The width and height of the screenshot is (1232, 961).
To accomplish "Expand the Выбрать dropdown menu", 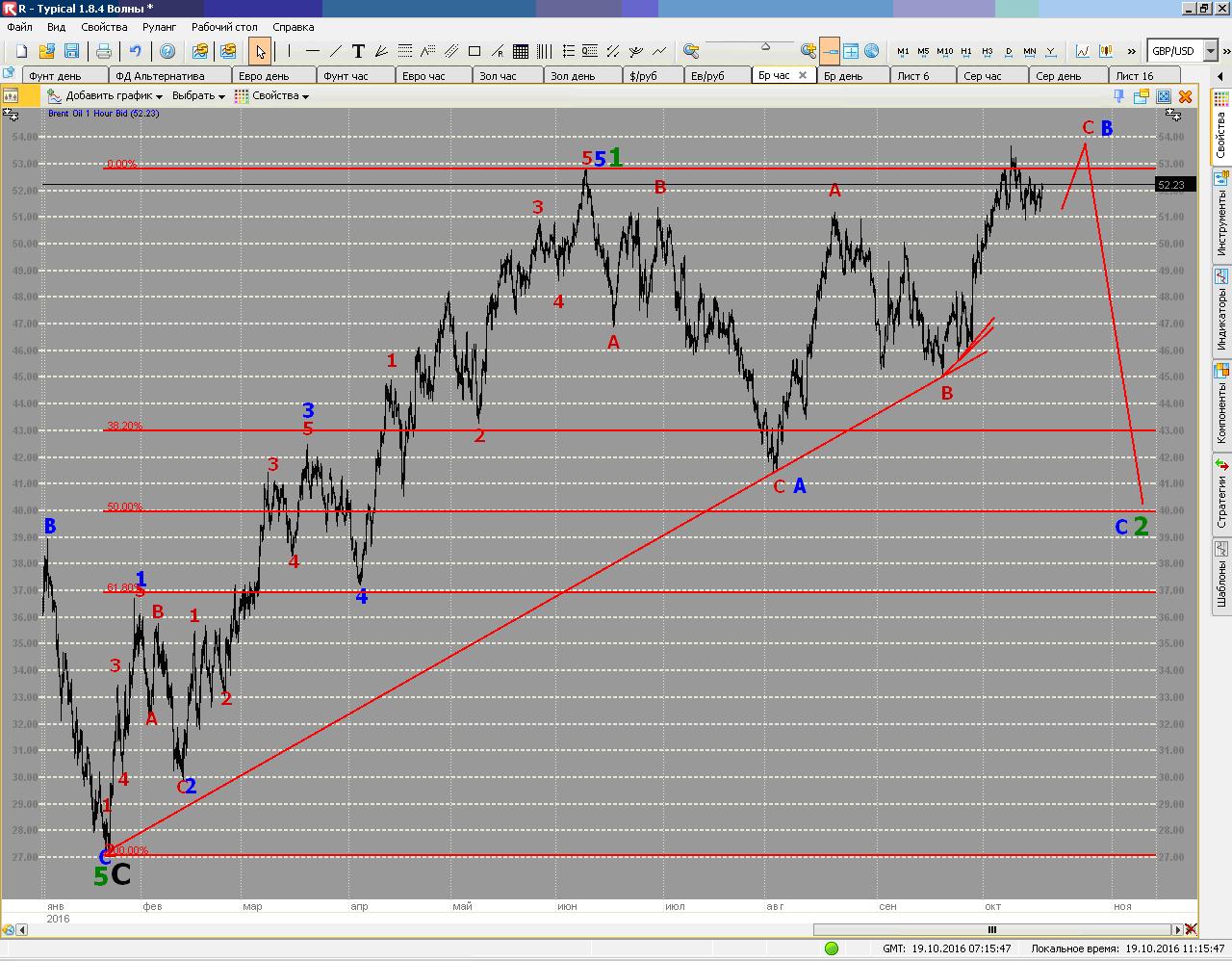I will pos(199,96).
